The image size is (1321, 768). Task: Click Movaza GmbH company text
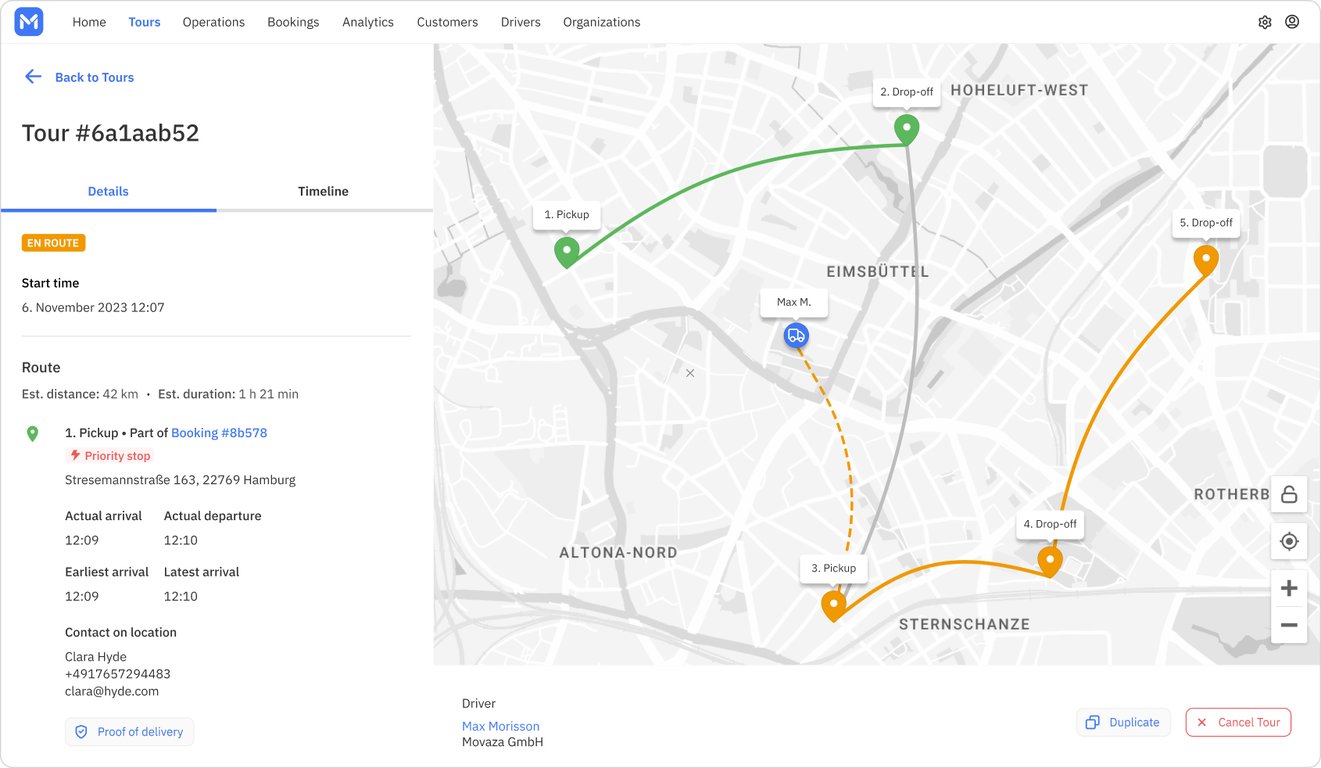(502, 742)
